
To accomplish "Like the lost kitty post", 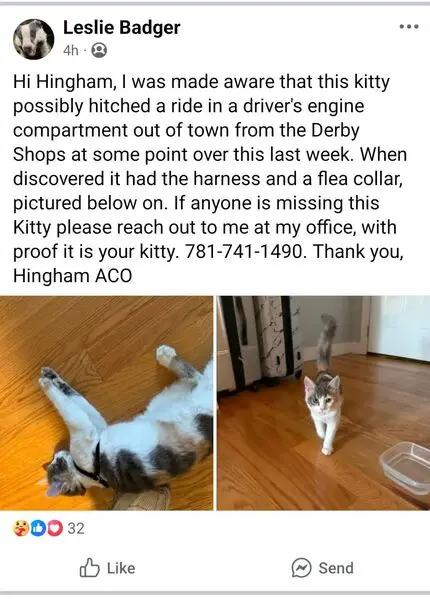I will point(107,568).
